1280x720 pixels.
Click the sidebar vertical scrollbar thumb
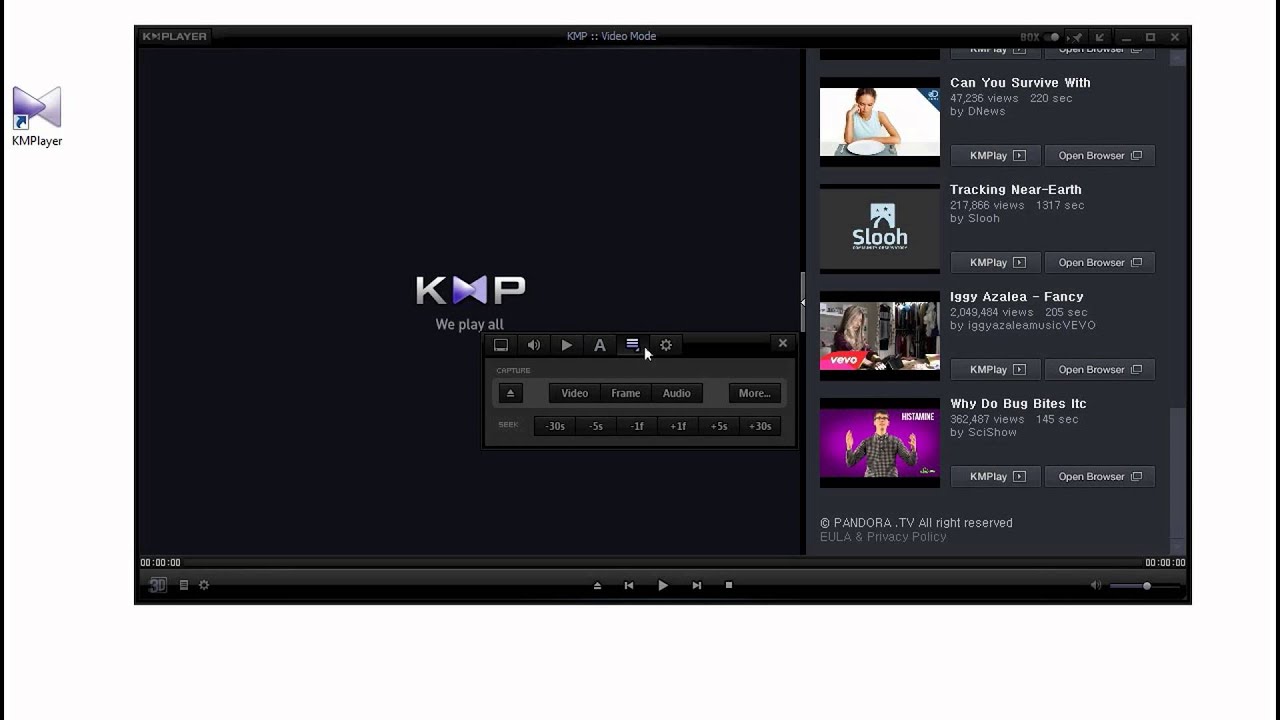1177,472
